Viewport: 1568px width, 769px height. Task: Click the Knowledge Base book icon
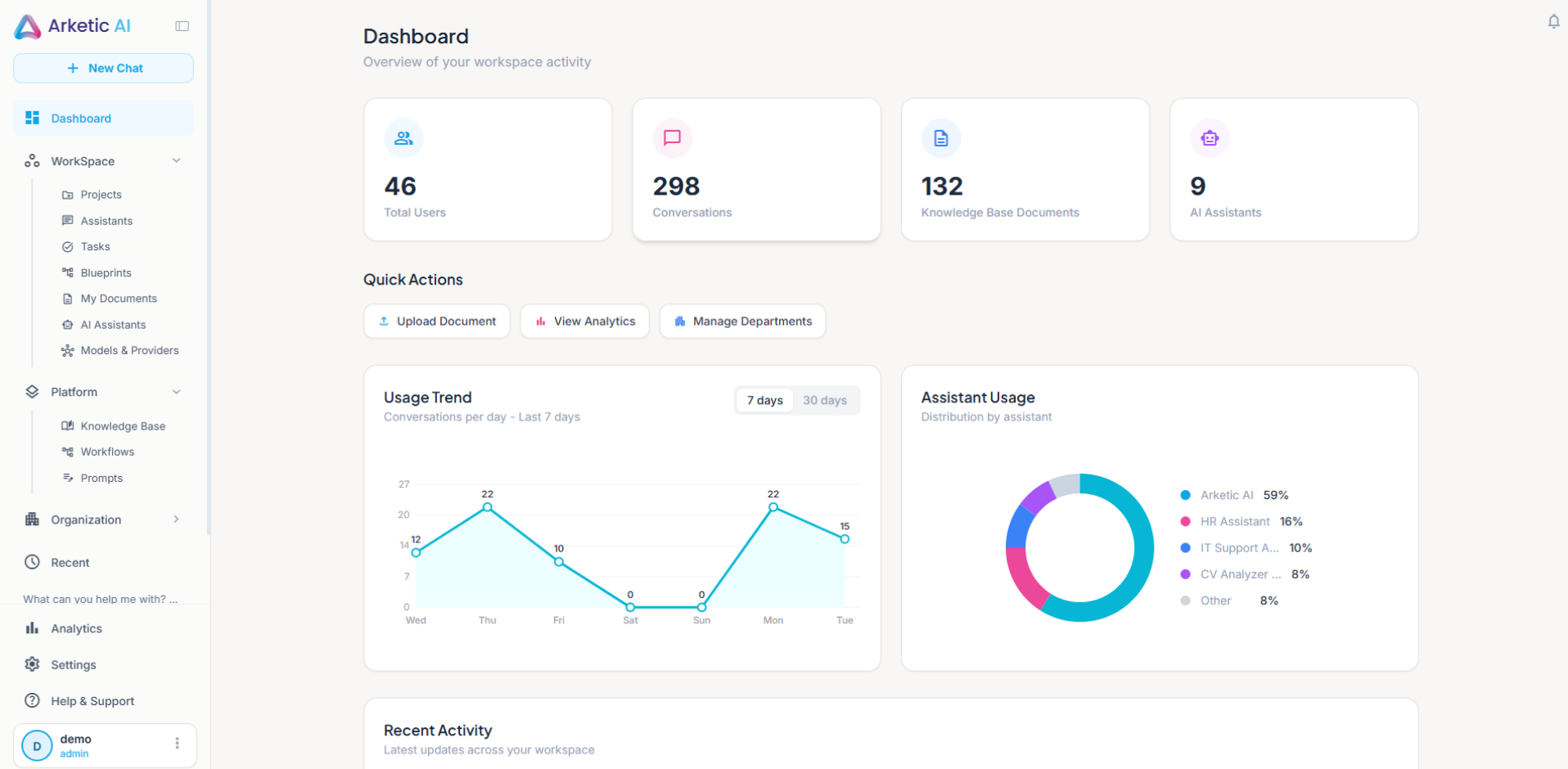tap(68, 425)
